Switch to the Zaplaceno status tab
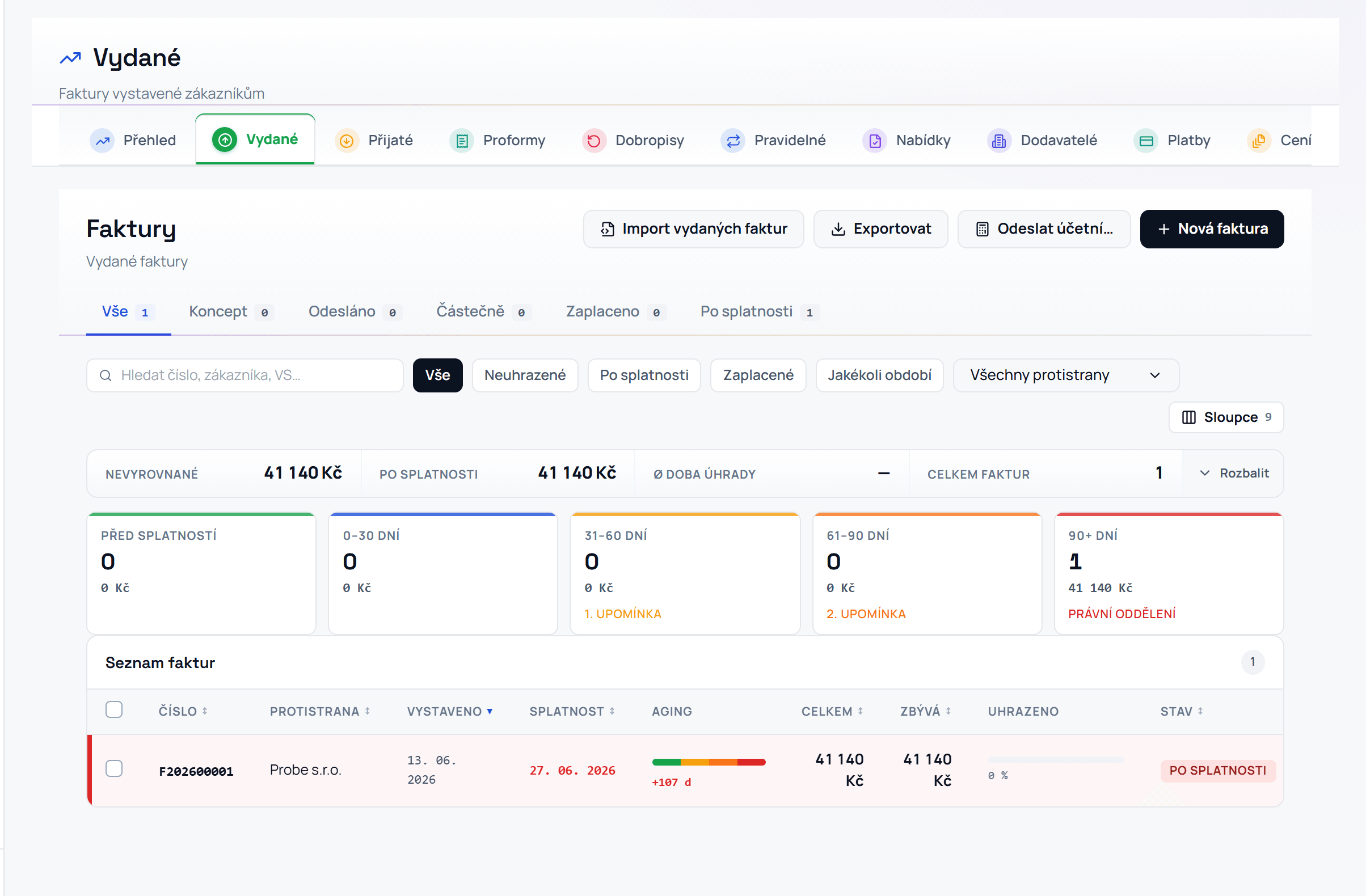This screenshot has width=1366, height=896. [616, 311]
